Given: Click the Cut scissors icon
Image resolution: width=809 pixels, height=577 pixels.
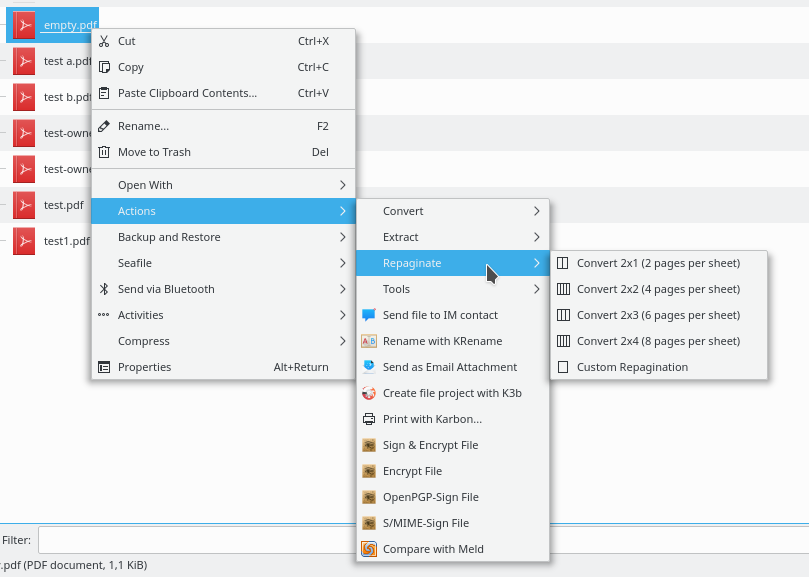Looking at the screenshot, I should click(104, 41).
